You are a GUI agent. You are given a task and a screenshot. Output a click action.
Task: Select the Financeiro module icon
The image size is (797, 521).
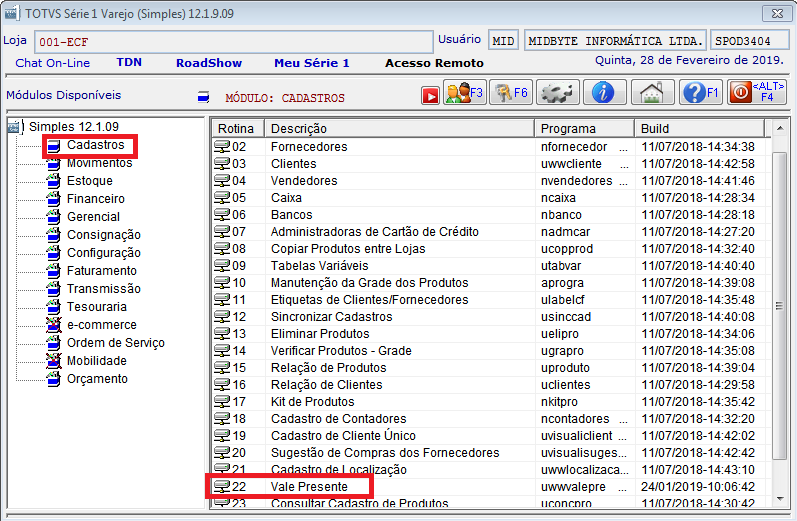53,199
